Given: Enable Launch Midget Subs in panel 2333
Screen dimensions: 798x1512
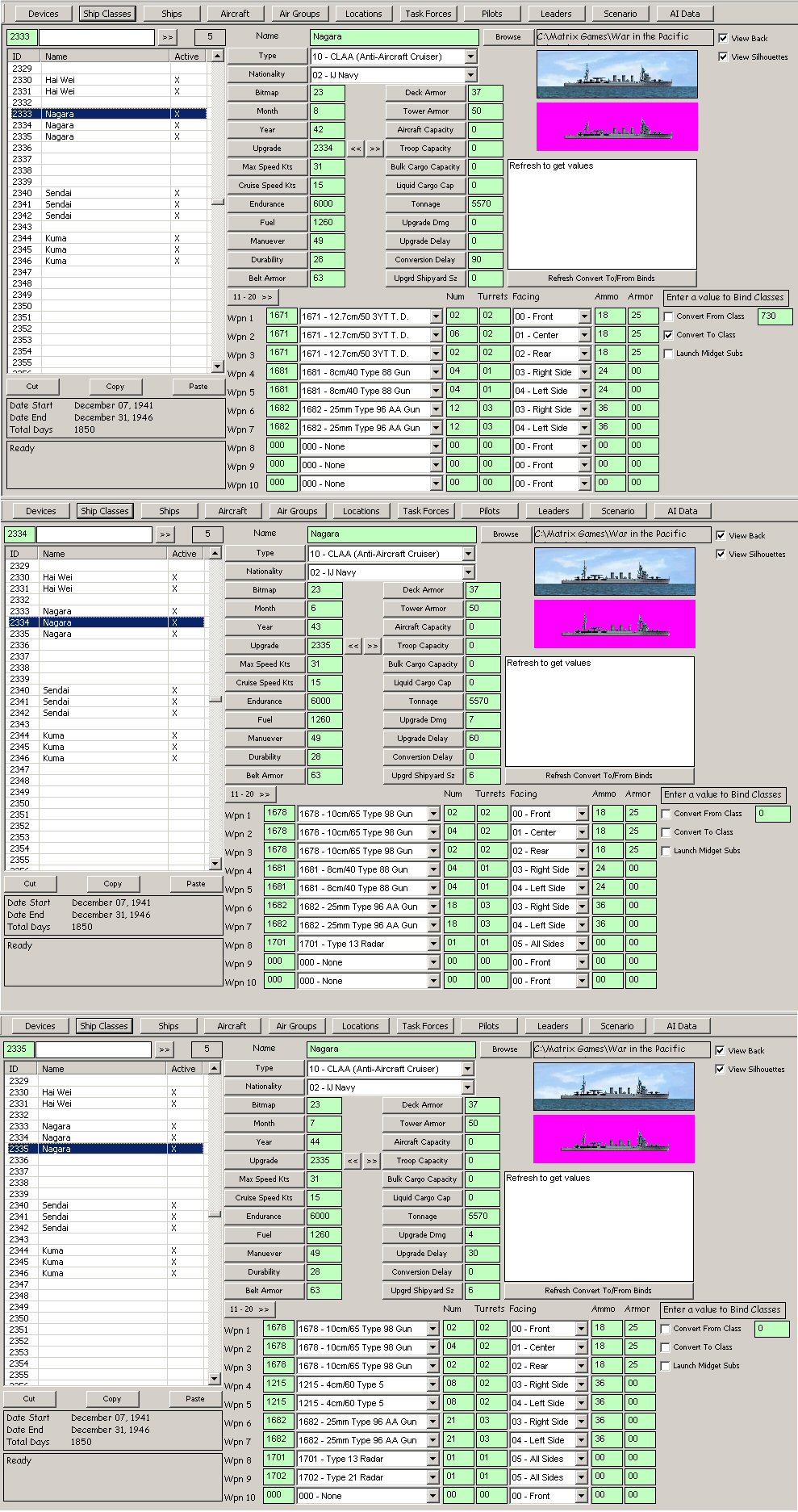Looking at the screenshot, I should point(668,354).
